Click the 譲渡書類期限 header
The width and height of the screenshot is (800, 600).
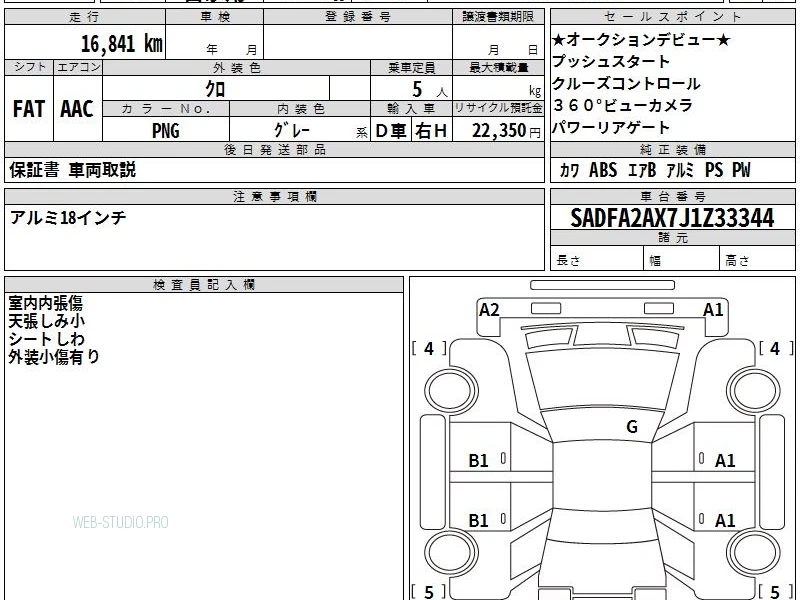[x=498, y=17]
